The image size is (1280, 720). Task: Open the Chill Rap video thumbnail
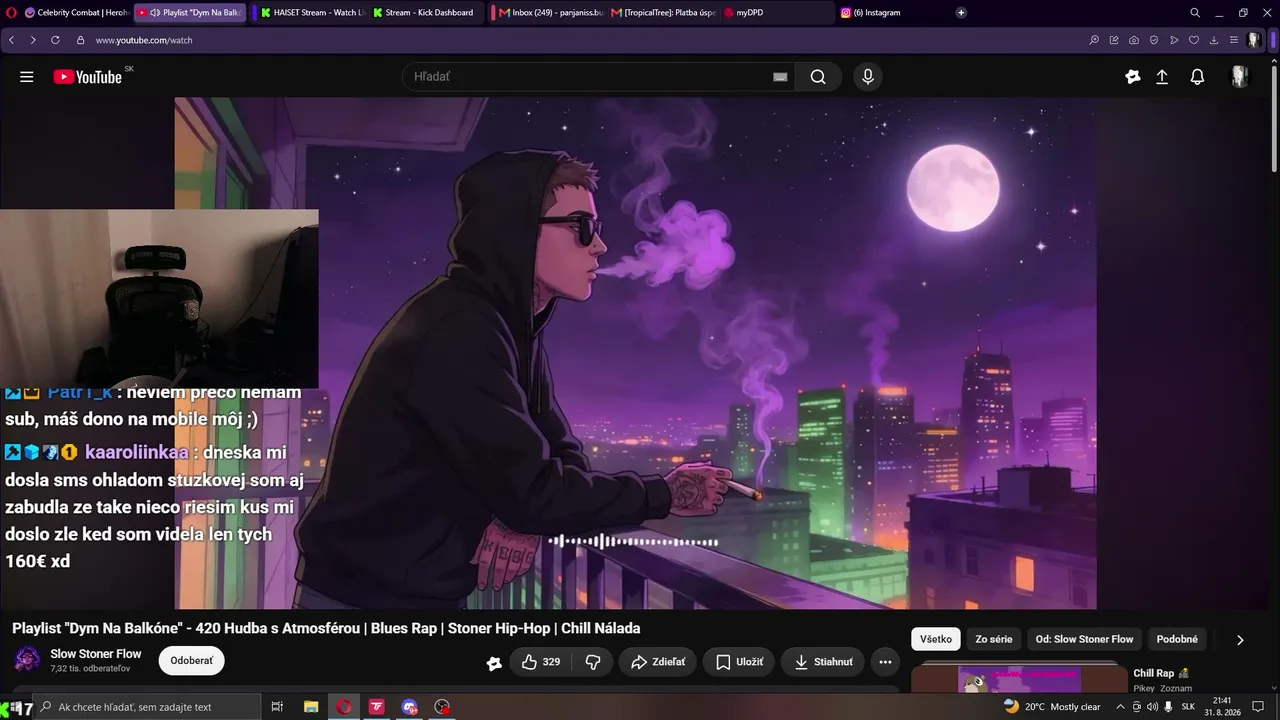pos(1019,677)
